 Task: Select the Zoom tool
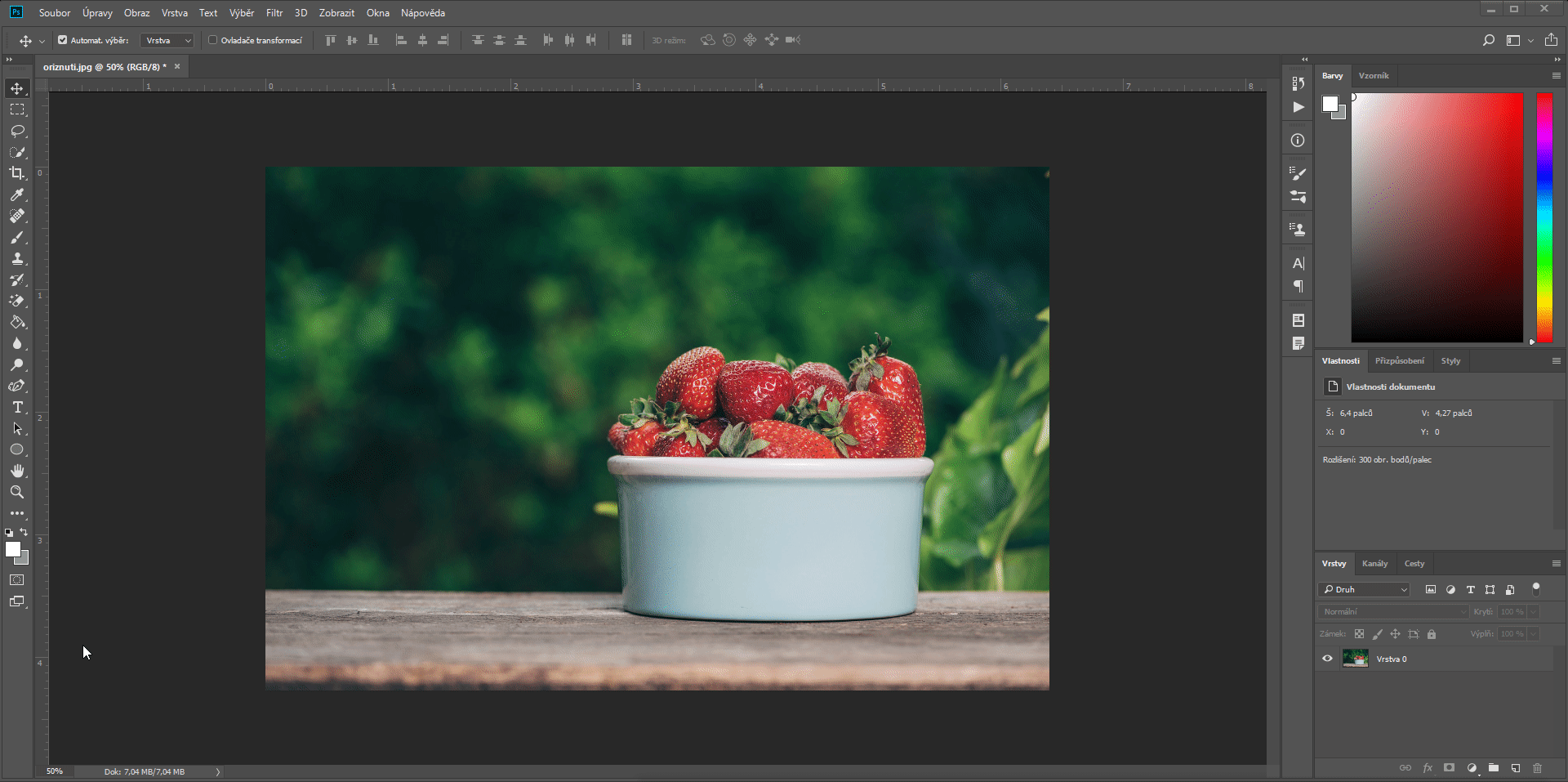click(17, 492)
